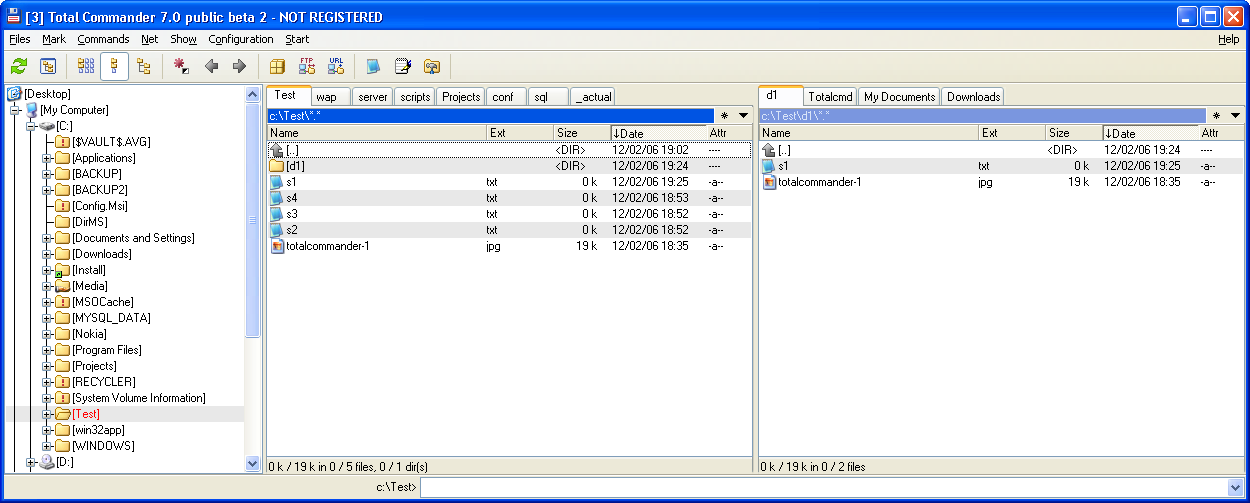Click the parent directory [..] in right panel
This screenshot has height=503, width=1250.
(x=1001, y=150)
